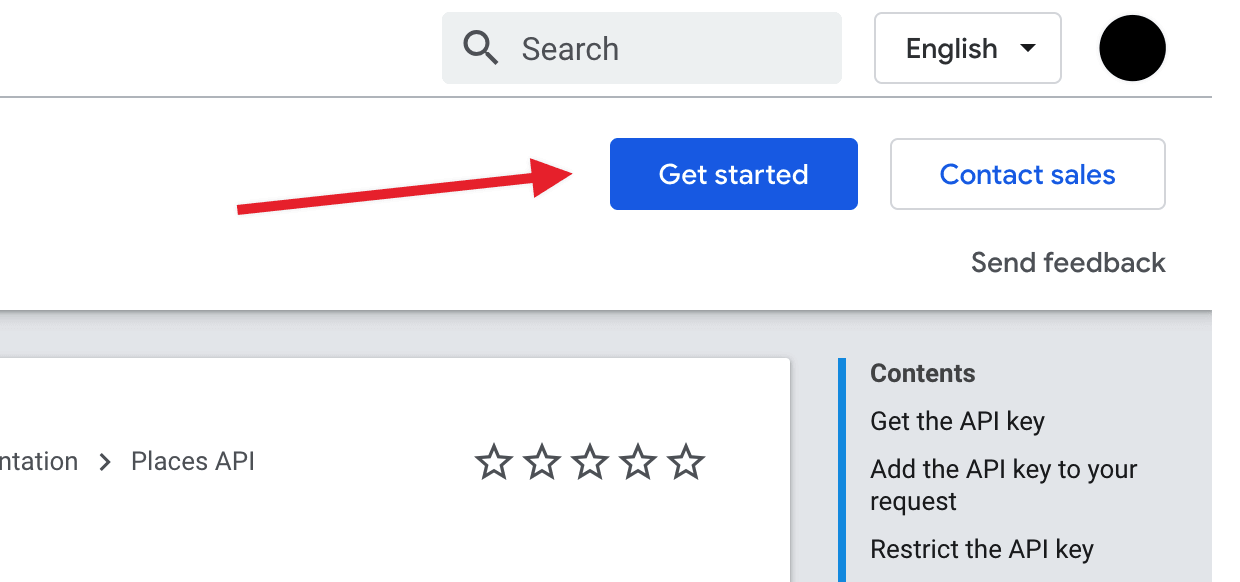Jump to Get the API key section
Image resolution: width=1240 pixels, height=582 pixels.
pos(957,421)
